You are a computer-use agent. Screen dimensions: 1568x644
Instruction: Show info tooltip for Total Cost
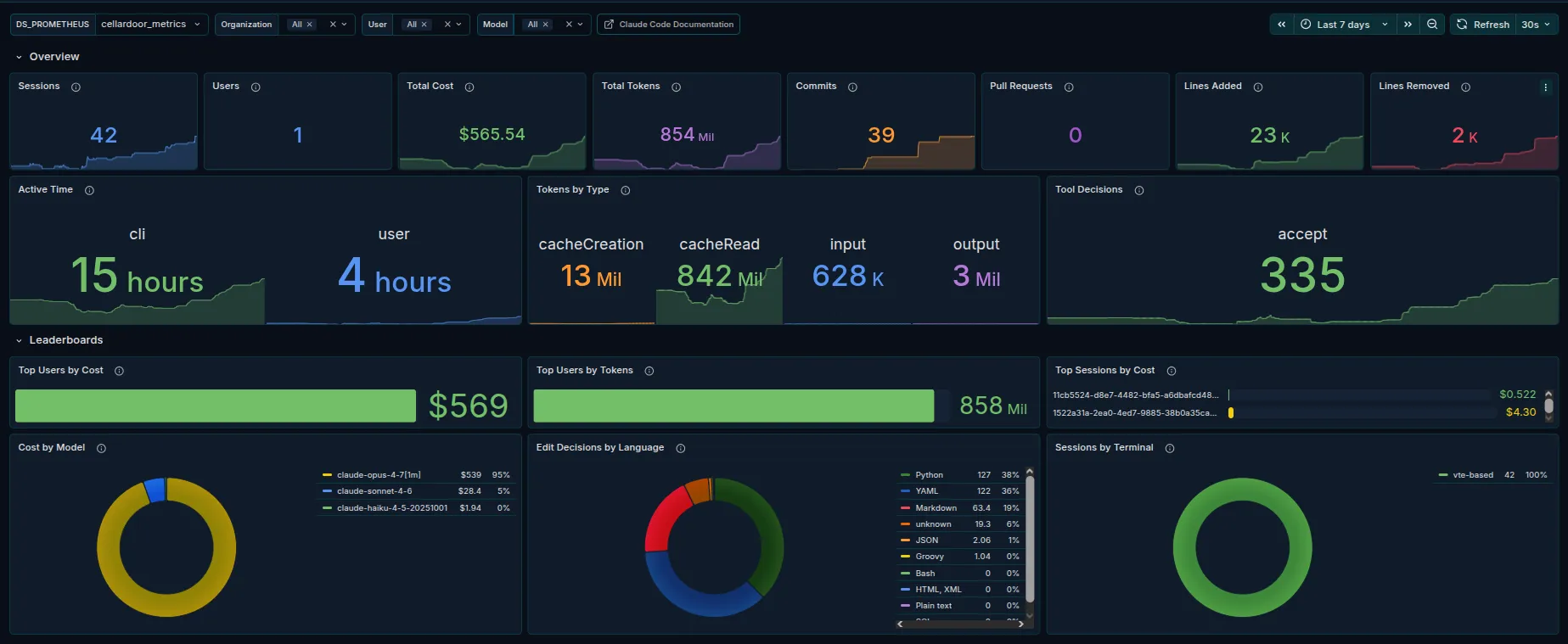(469, 87)
